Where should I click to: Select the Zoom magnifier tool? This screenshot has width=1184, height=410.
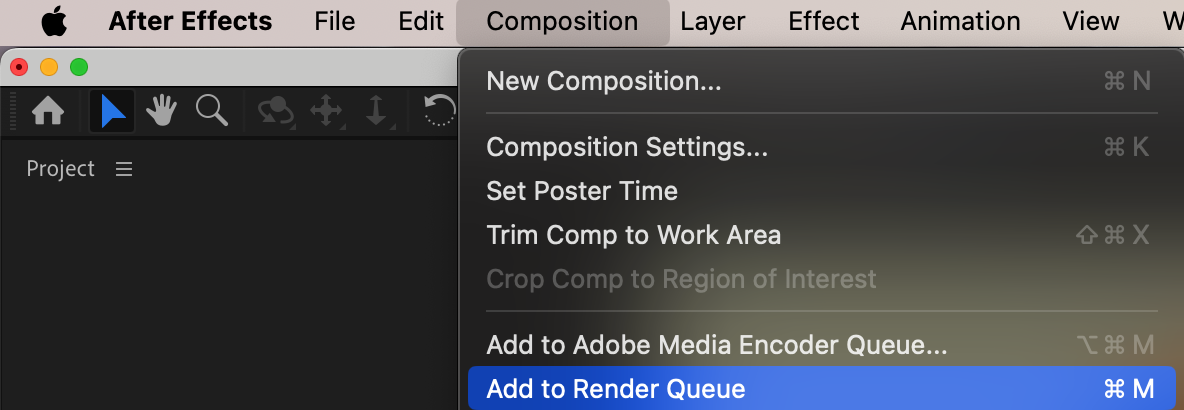click(211, 111)
